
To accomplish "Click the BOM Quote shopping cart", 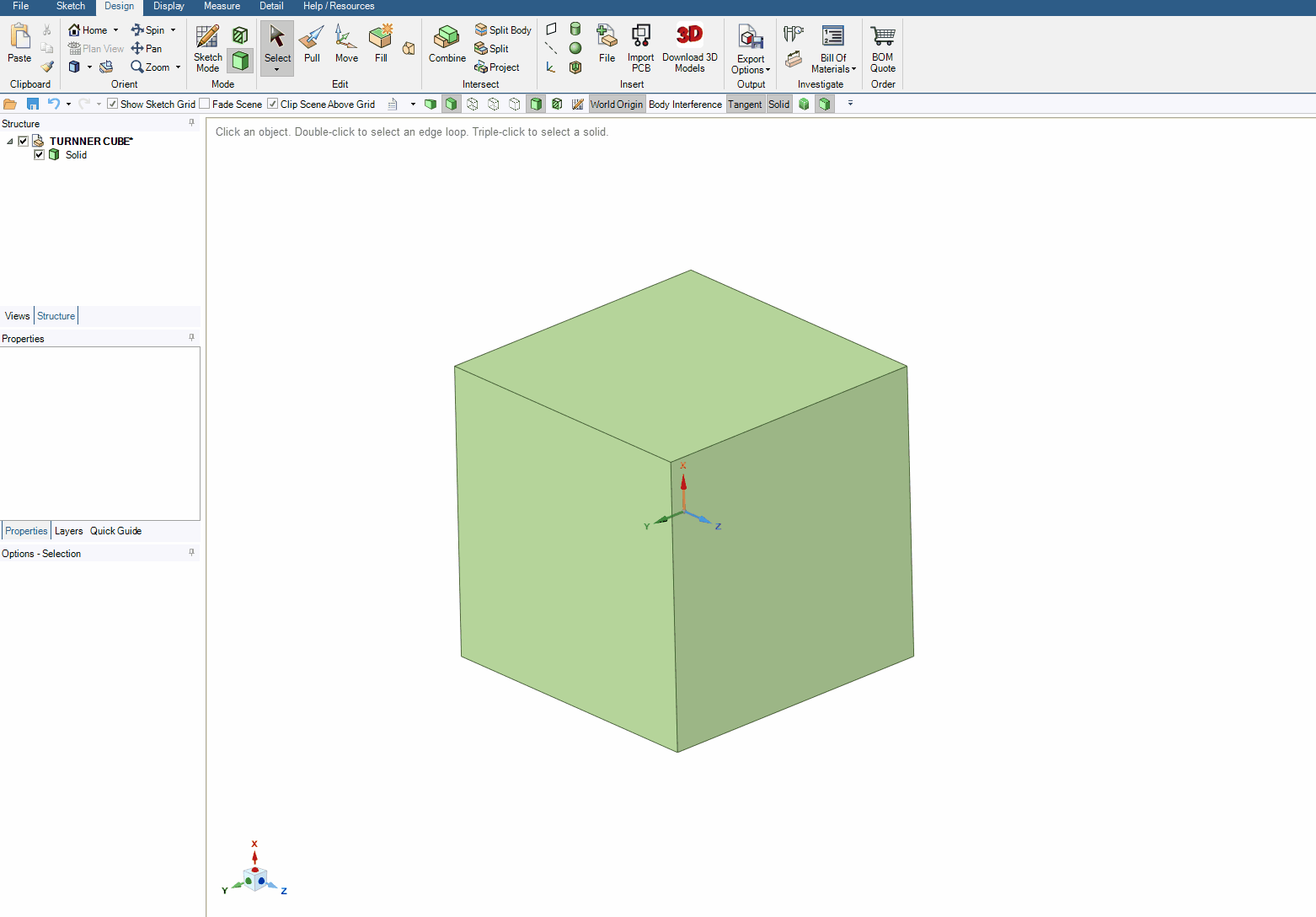I will pyautogui.click(x=883, y=48).
